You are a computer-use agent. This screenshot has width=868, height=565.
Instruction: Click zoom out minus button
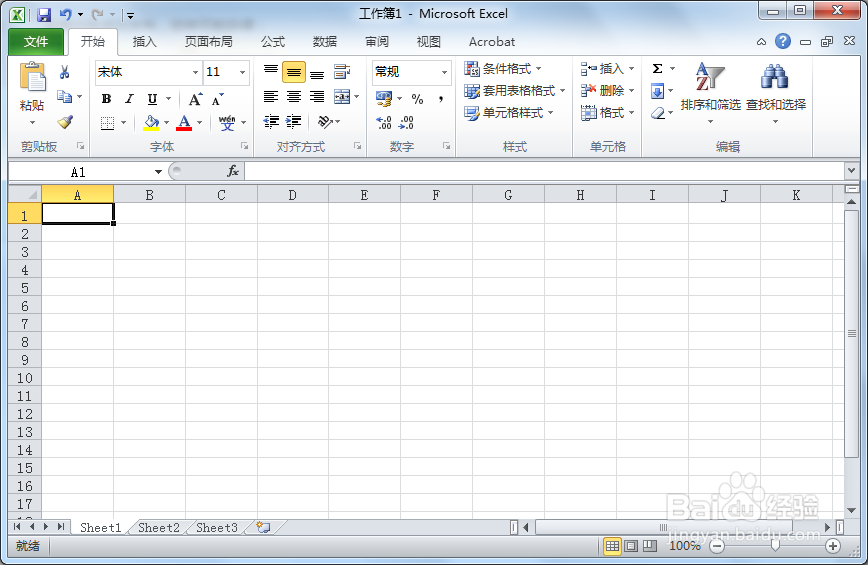click(x=717, y=547)
